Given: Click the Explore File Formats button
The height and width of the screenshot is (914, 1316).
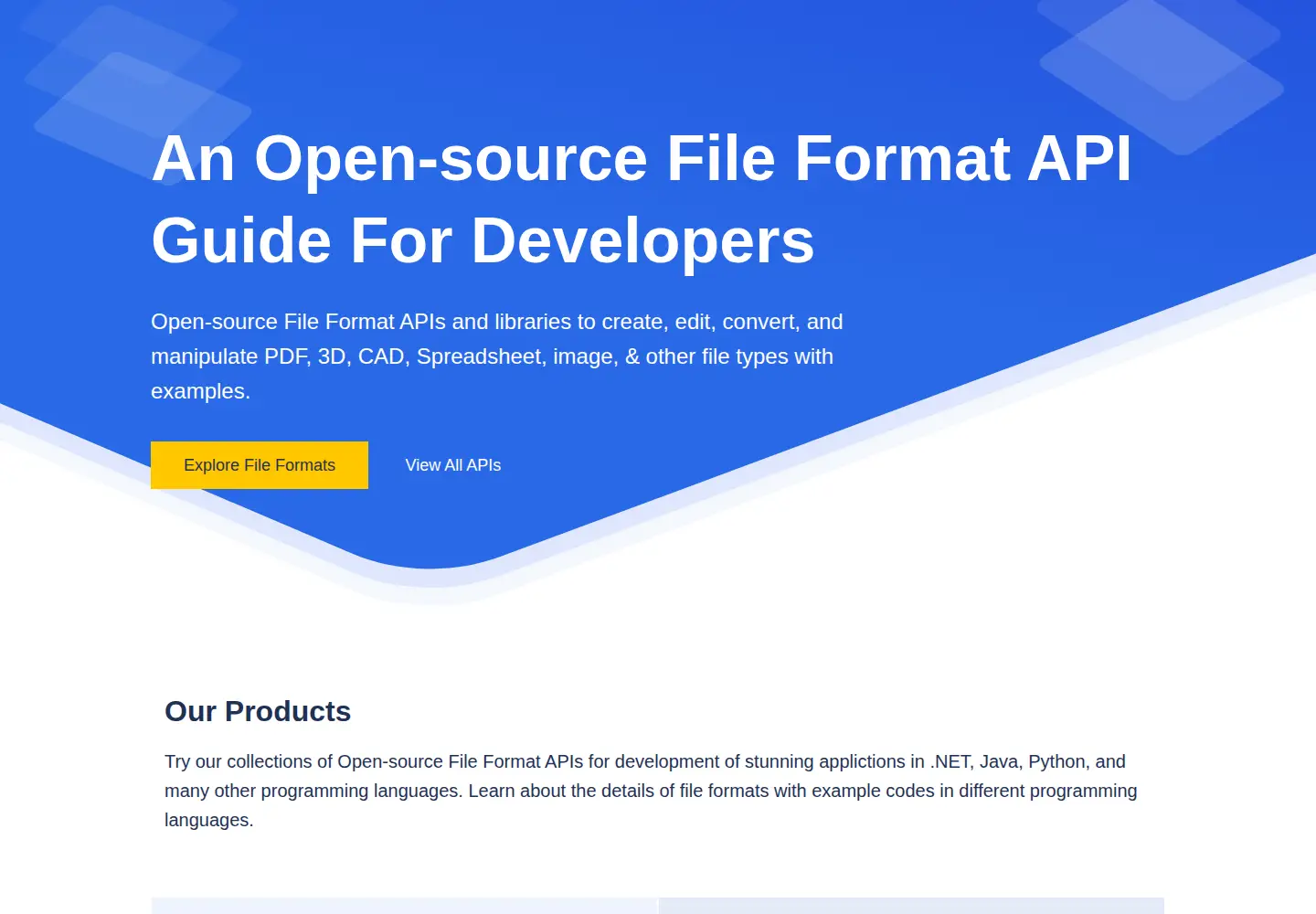Looking at the screenshot, I should 260,465.
